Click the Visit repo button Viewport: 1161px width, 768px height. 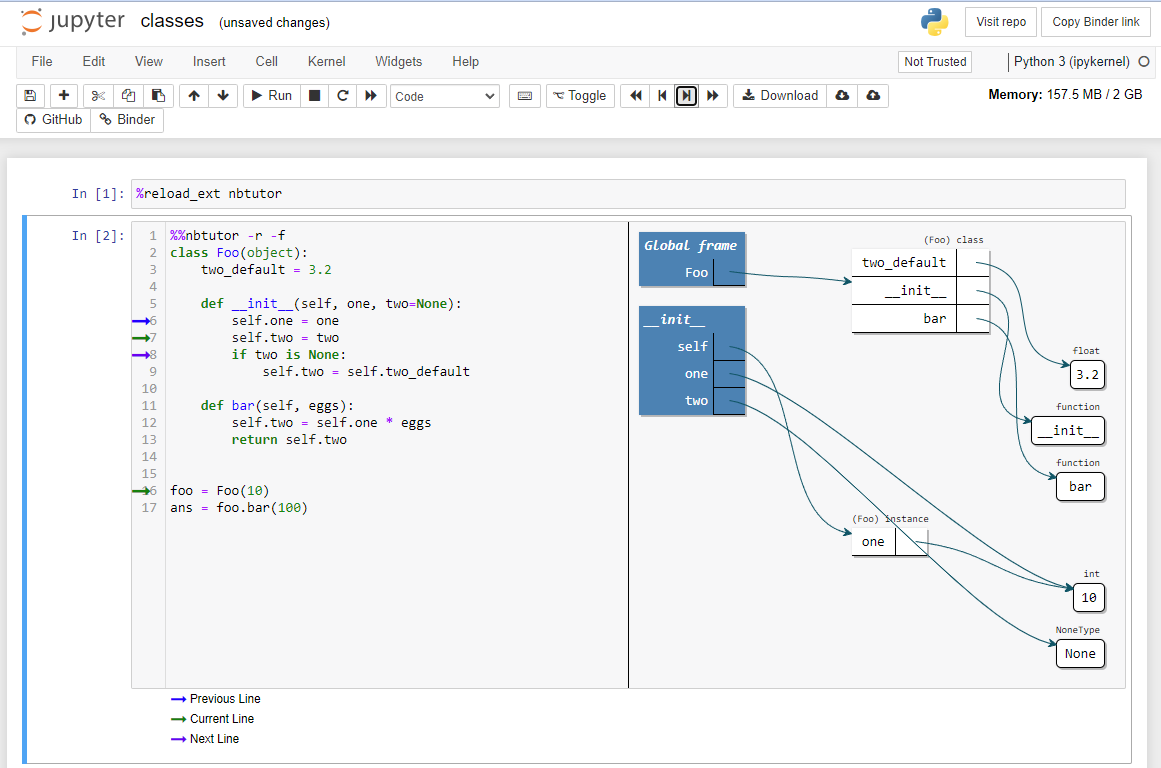tap(1000, 22)
